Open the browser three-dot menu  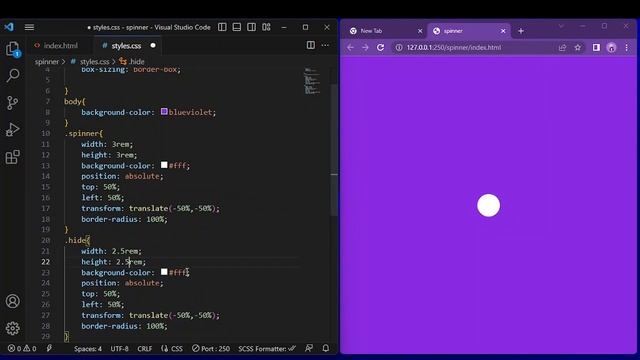pos(627,47)
